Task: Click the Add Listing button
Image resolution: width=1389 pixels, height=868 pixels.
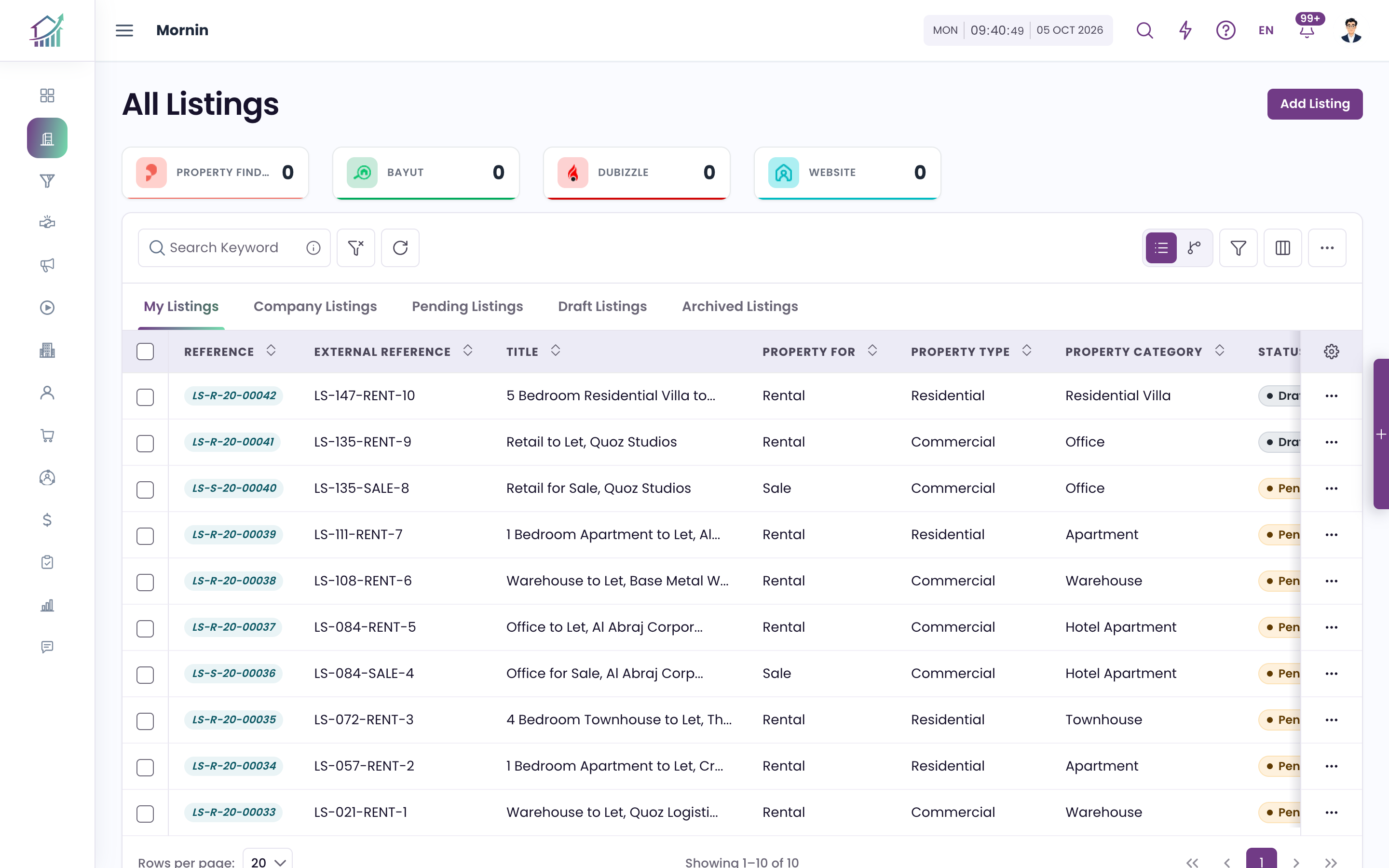Action: click(x=1314, y=104)
